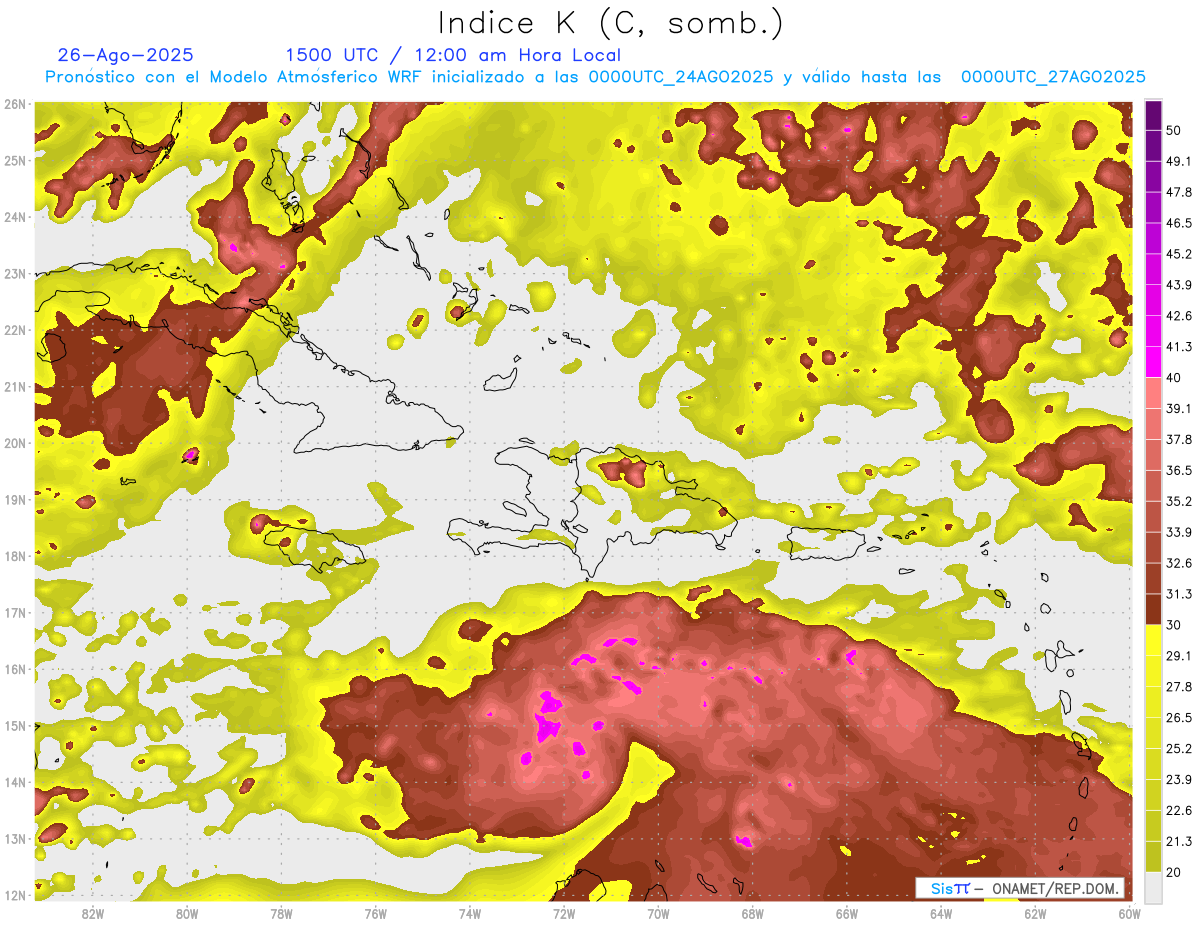Click the latitude label '20N'

15,443
